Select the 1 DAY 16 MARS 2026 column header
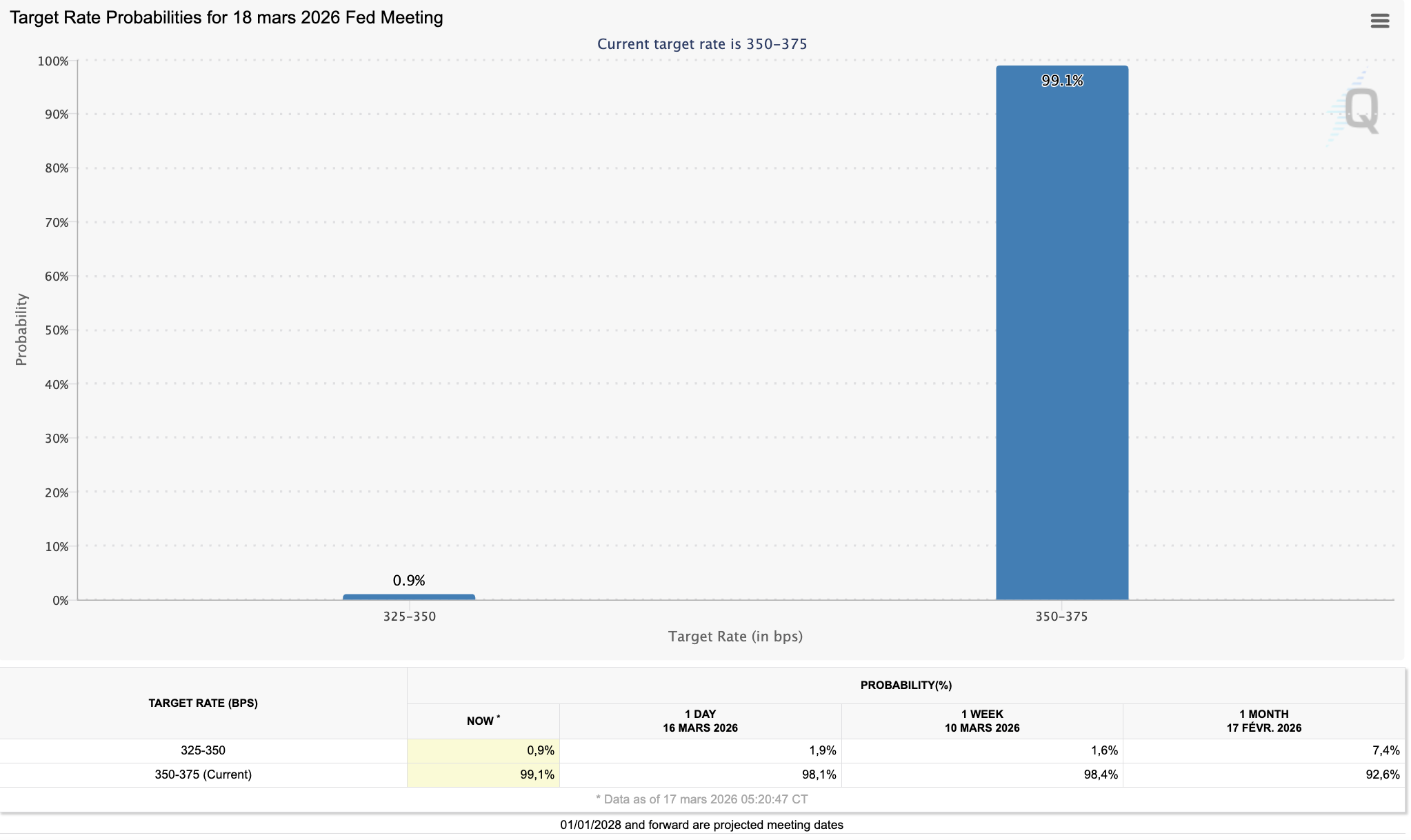 (x=700, y=721)
